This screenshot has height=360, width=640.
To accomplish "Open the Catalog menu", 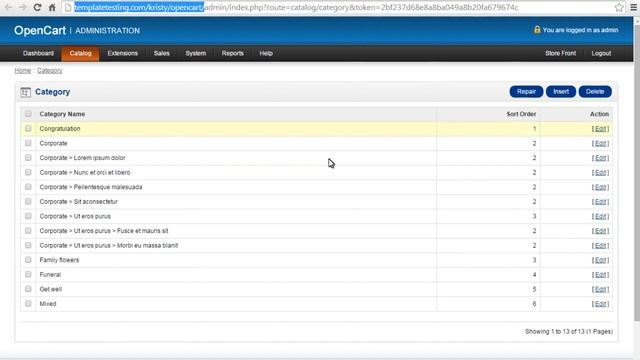I will pos(80,53).
